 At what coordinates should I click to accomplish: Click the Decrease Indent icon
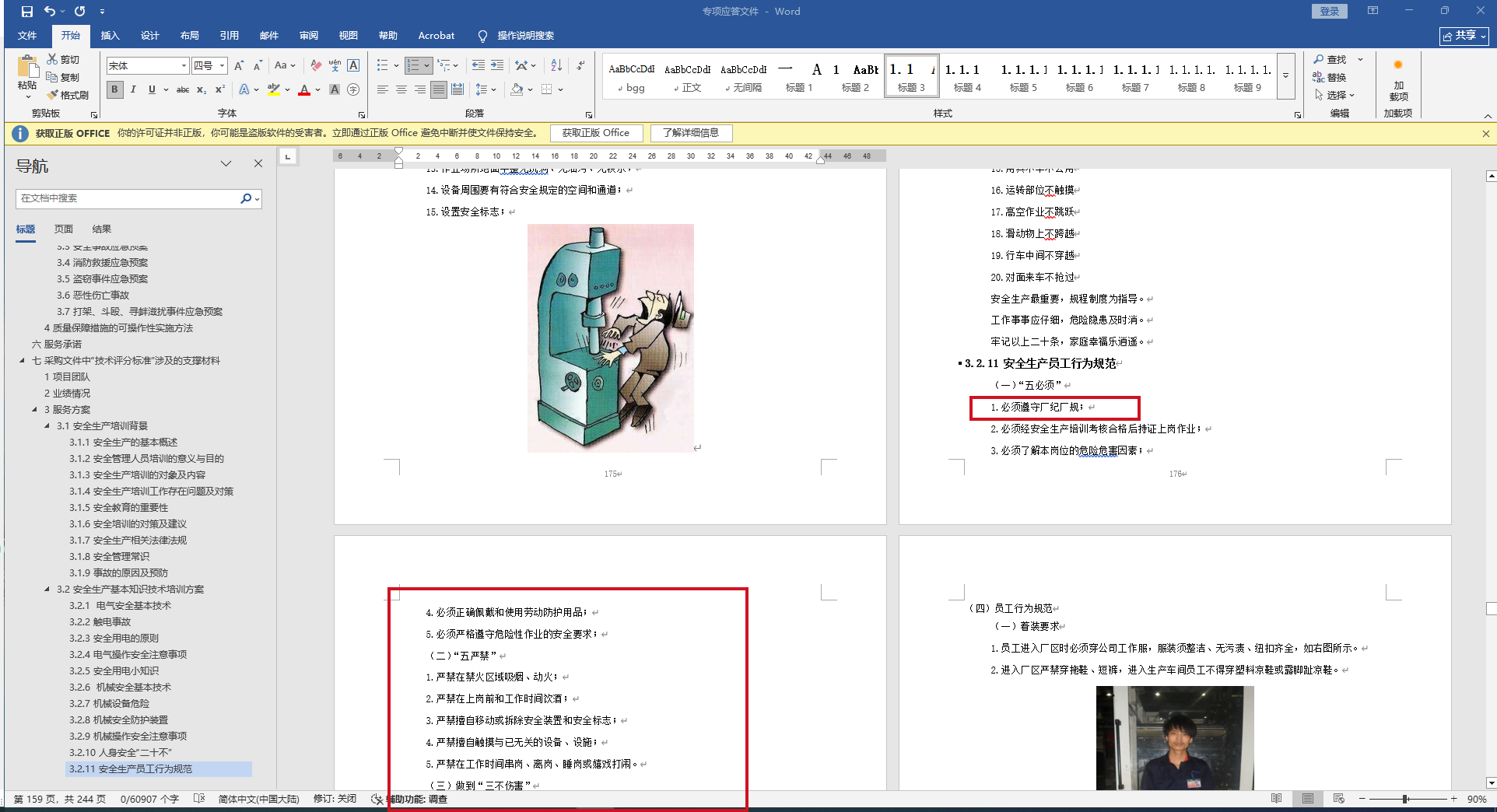479,65
